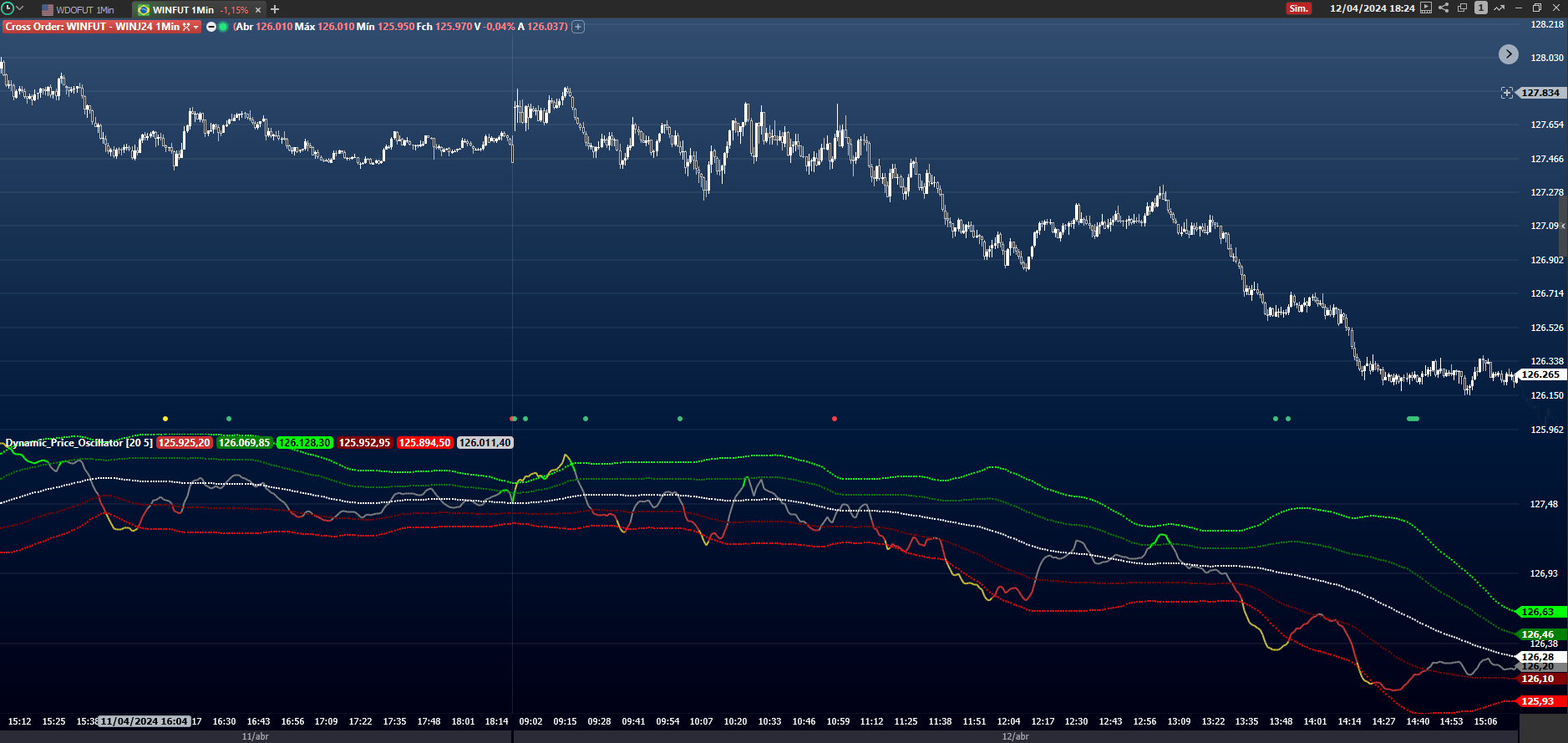
Task: Click the crosshair plus icon beside 127.834
Action: [x=1506, y=93]
